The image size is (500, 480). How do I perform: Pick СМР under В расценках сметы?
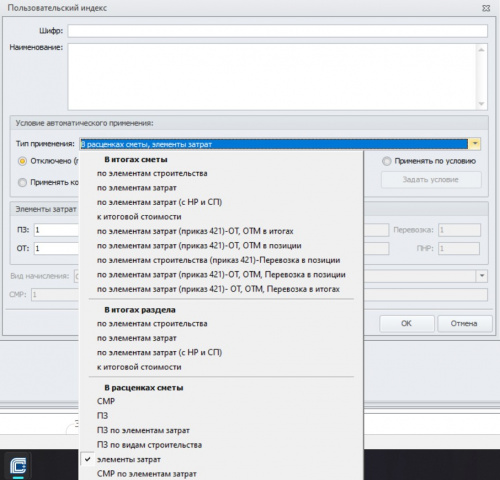pos(106,401)
